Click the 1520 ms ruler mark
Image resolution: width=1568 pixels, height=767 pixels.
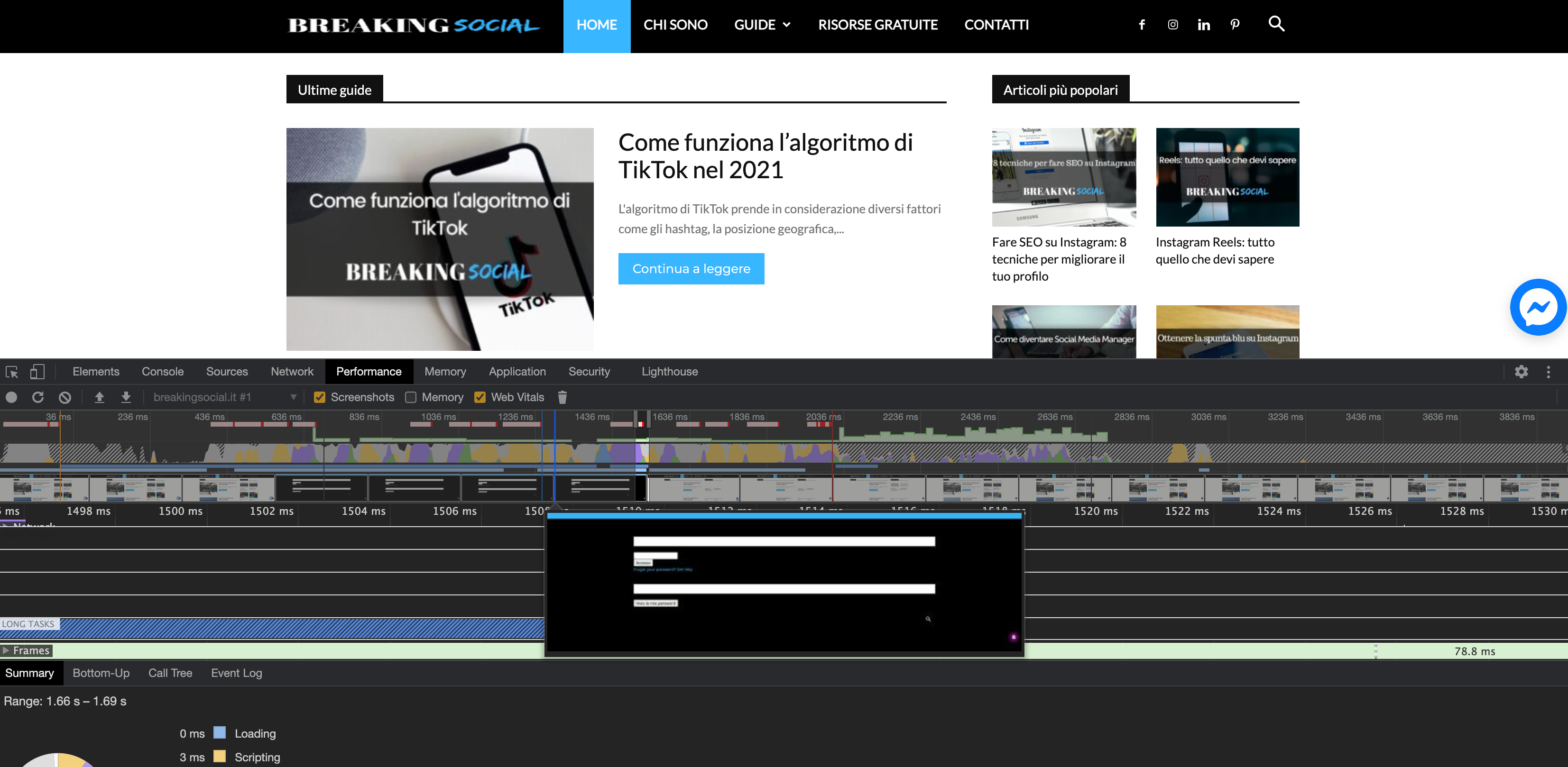[1096, 511]
